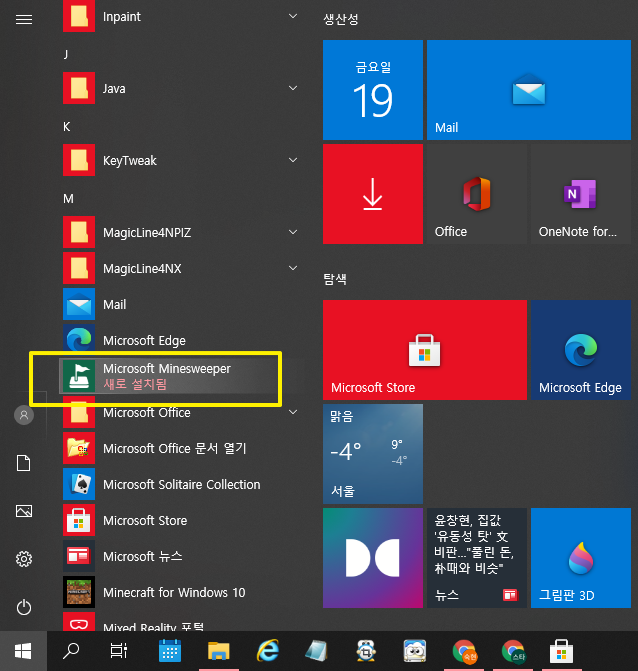Launch Internet Explorer from the taskbar

[268, 651]
